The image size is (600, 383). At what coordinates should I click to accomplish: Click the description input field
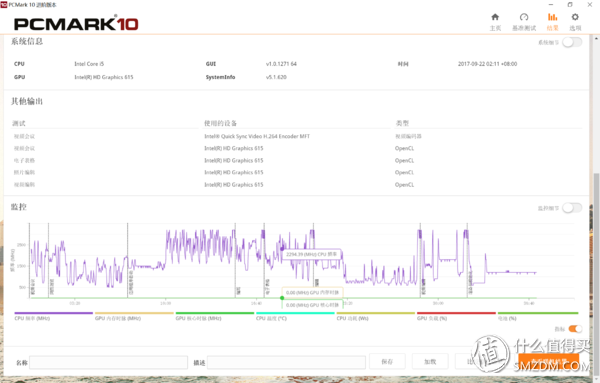point(286,362)
